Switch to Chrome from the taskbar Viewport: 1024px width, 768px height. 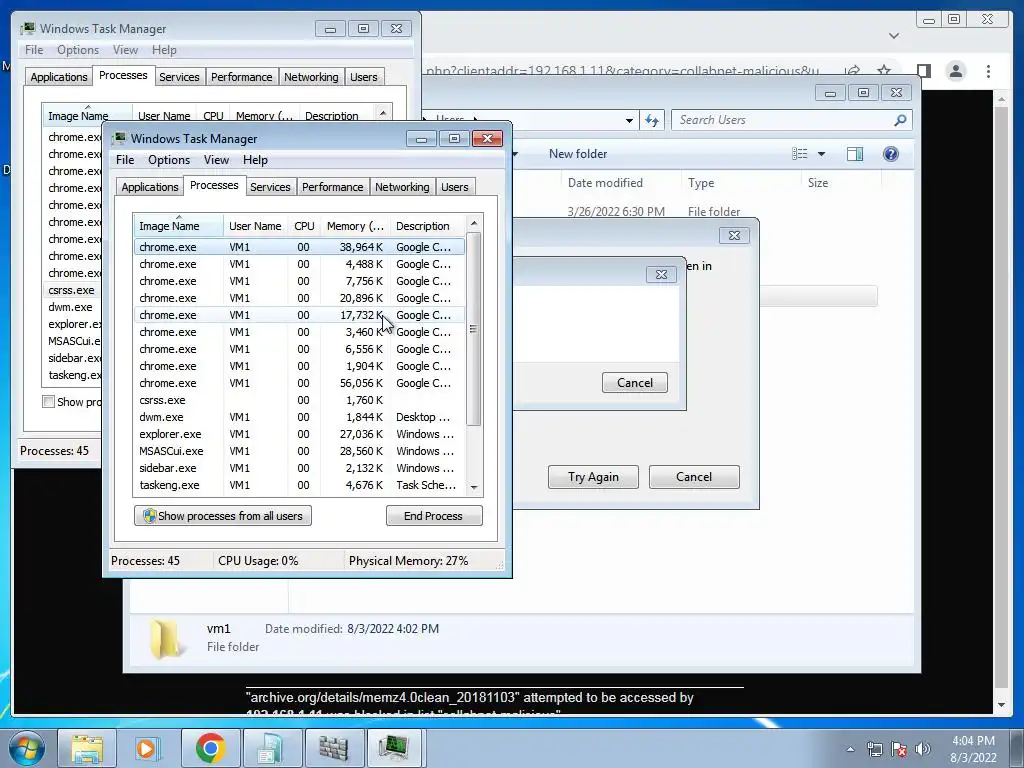[x=210, y=748]
